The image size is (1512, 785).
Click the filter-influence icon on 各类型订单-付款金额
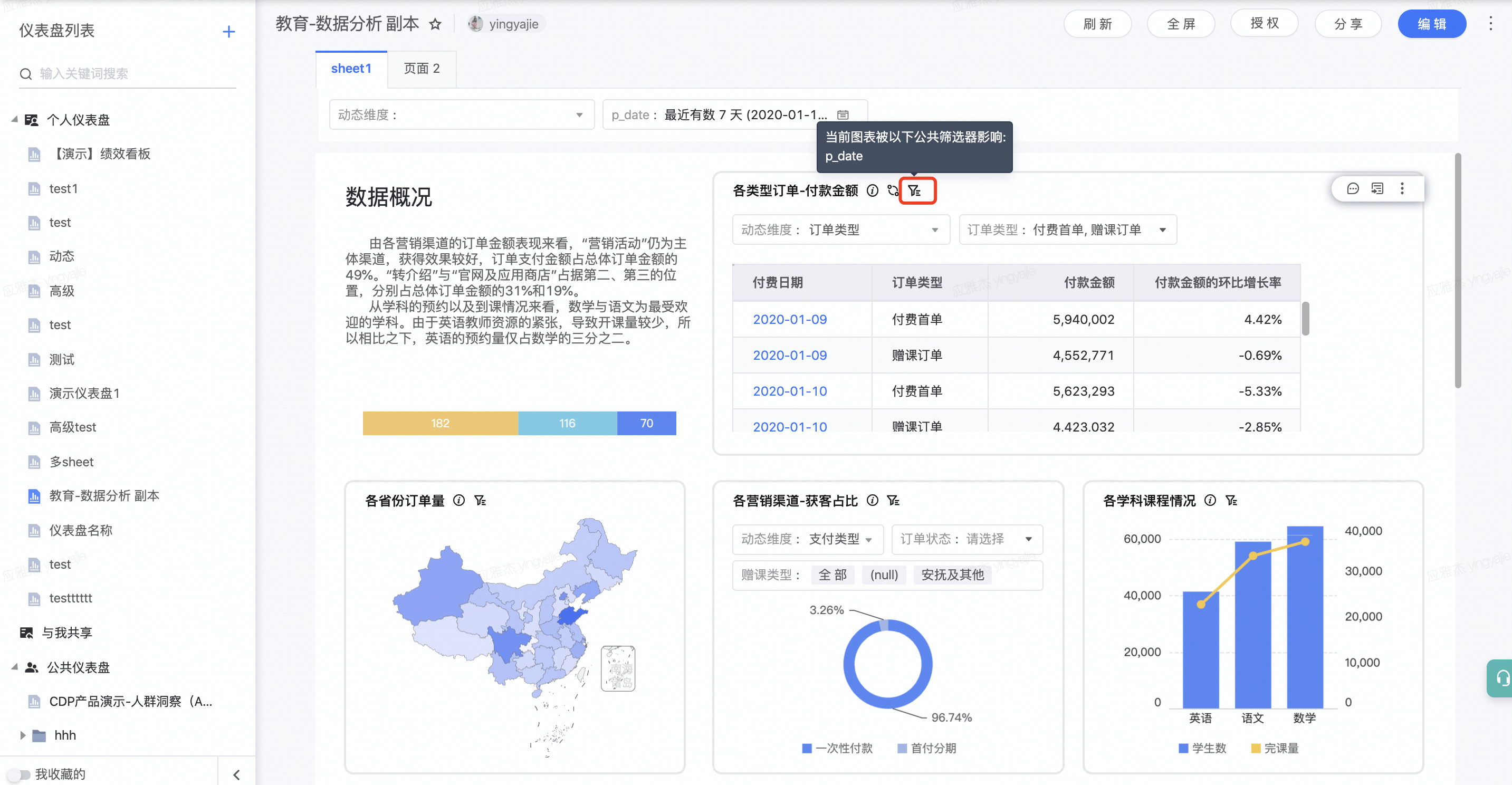point(914,190)
